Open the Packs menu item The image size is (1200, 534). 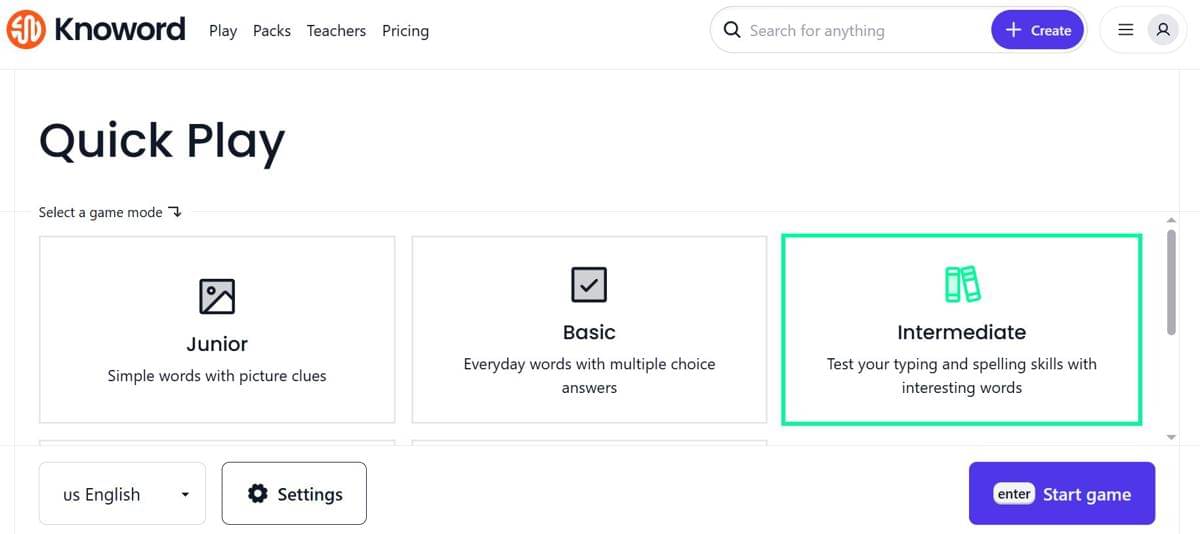pos(271,31)
